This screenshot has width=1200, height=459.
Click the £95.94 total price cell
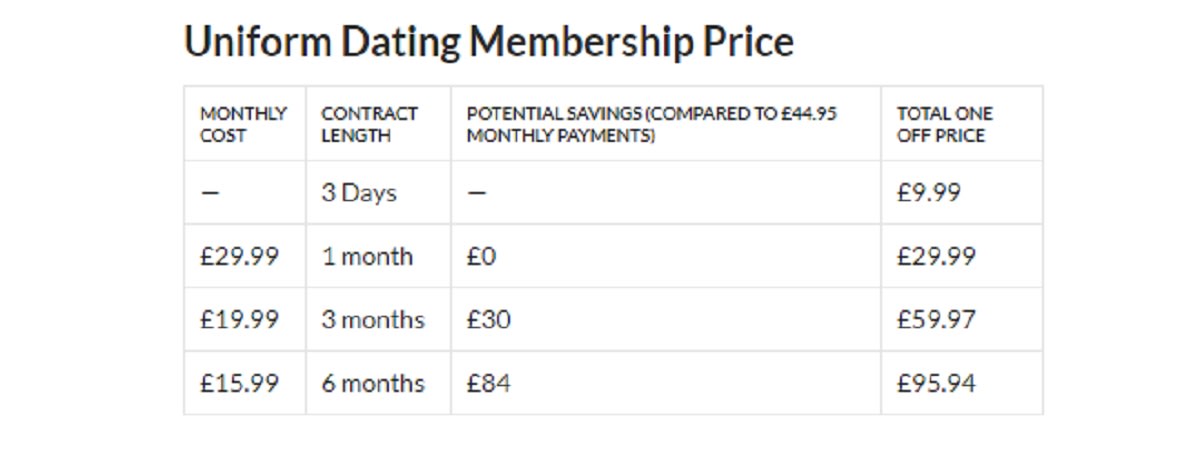(936, 383)
